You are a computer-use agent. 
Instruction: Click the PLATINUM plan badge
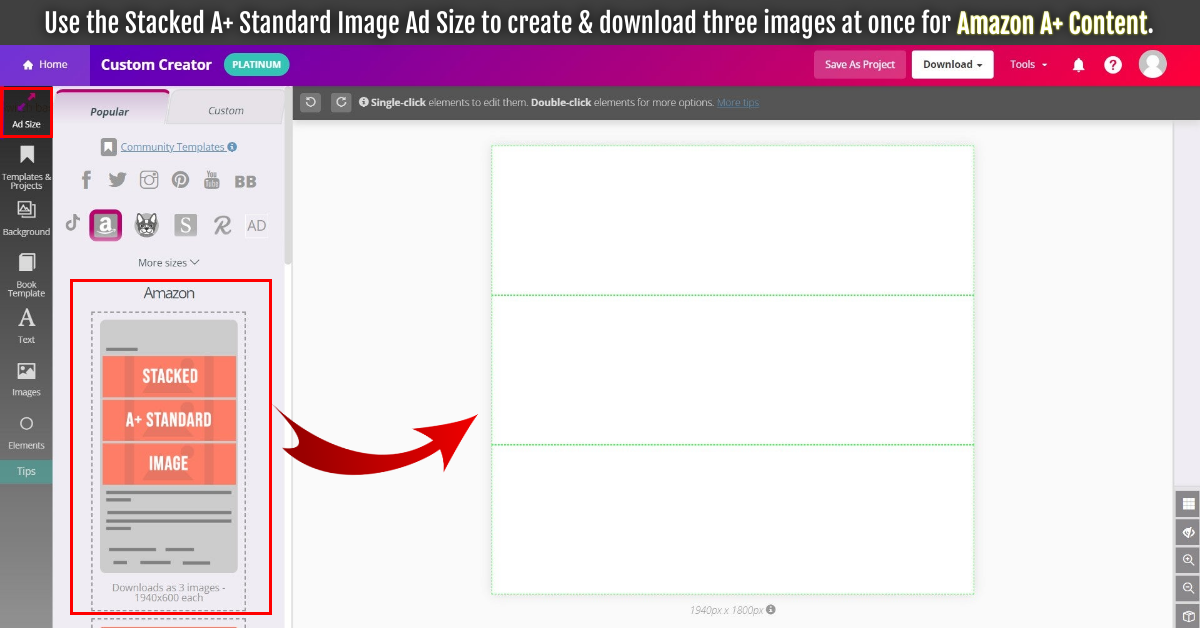coord(257,65)
